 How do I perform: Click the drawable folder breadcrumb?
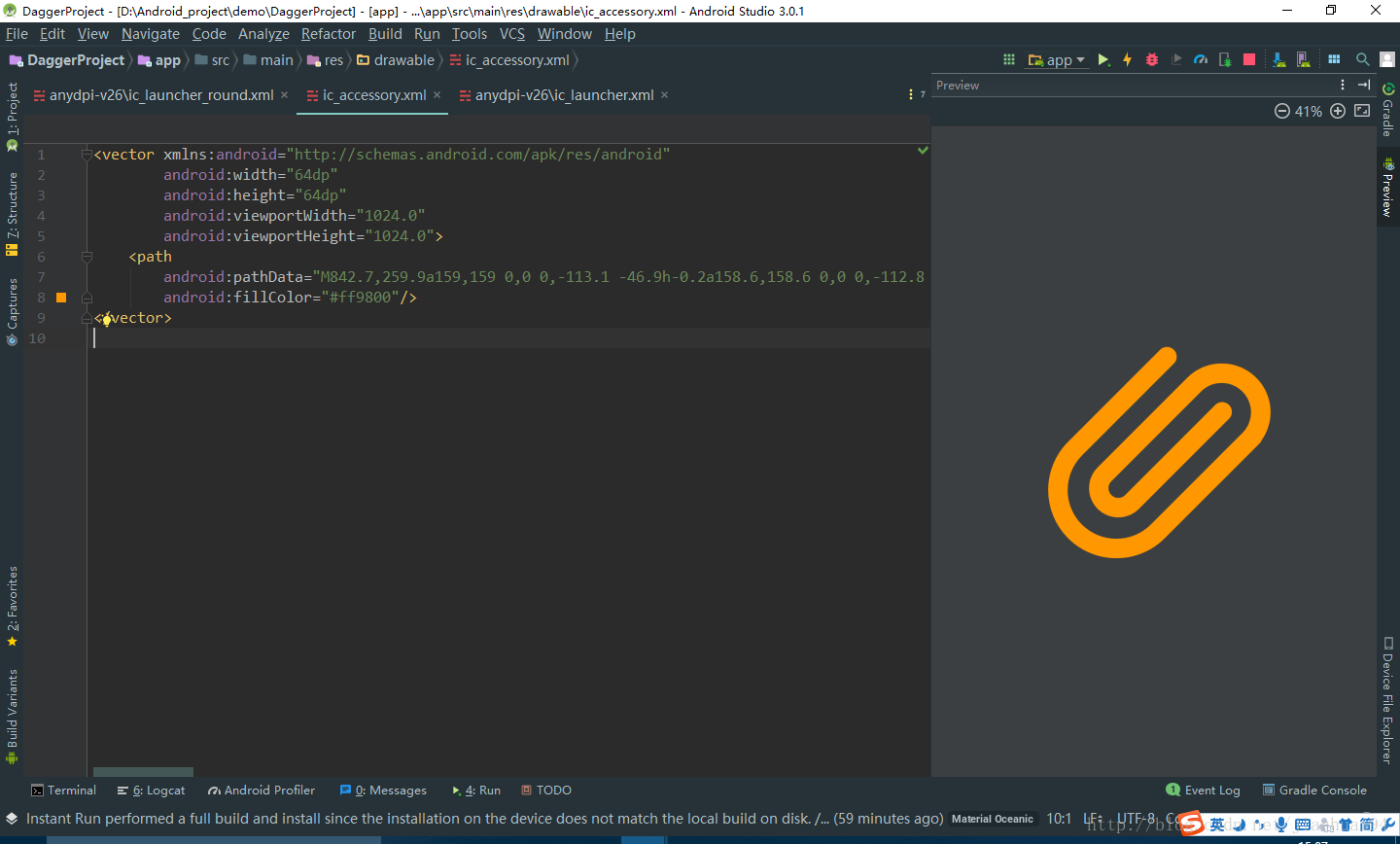396,60
